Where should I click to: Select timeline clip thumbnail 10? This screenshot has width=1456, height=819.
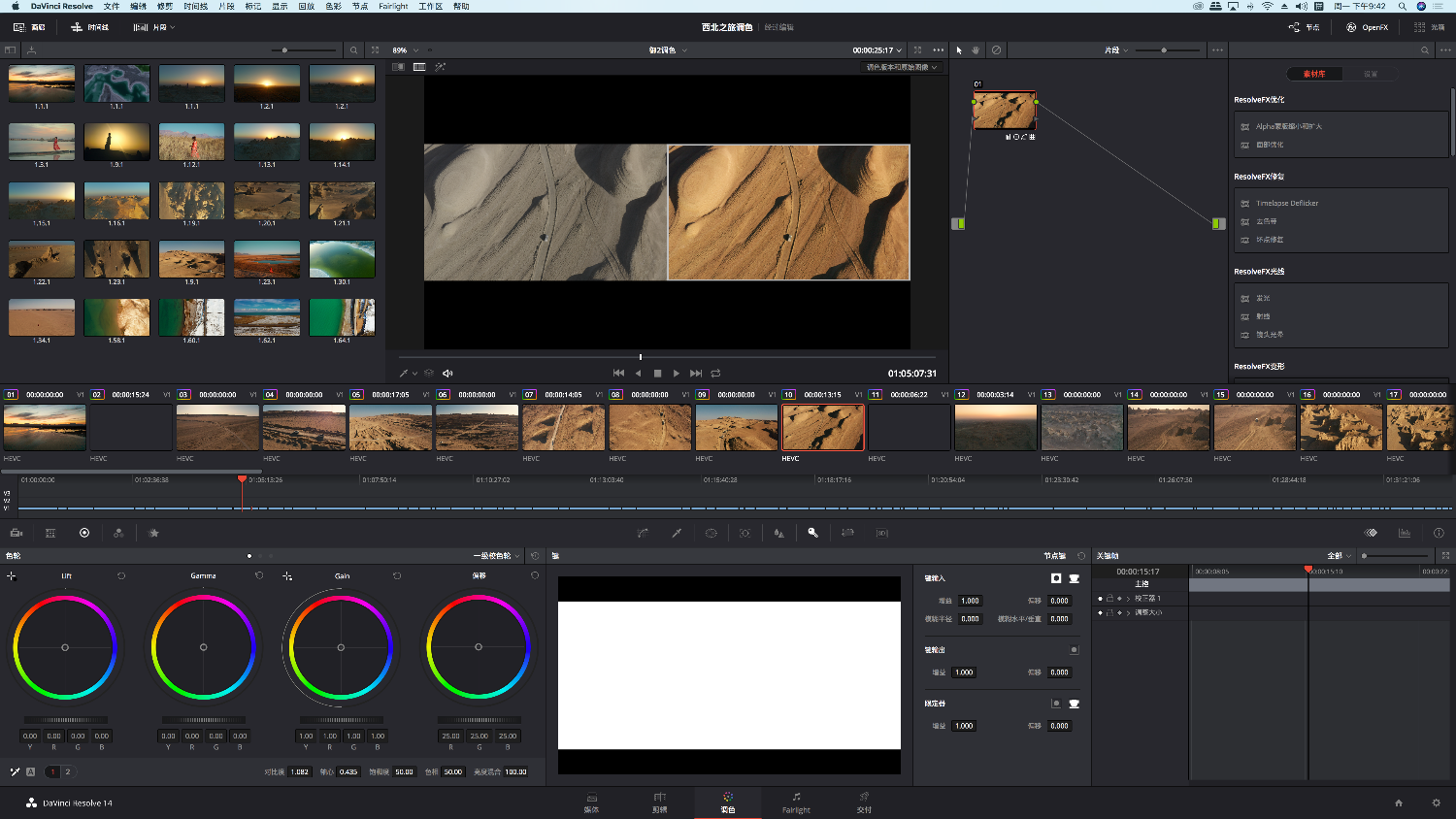pyautogui.click(x=822, y=427)
